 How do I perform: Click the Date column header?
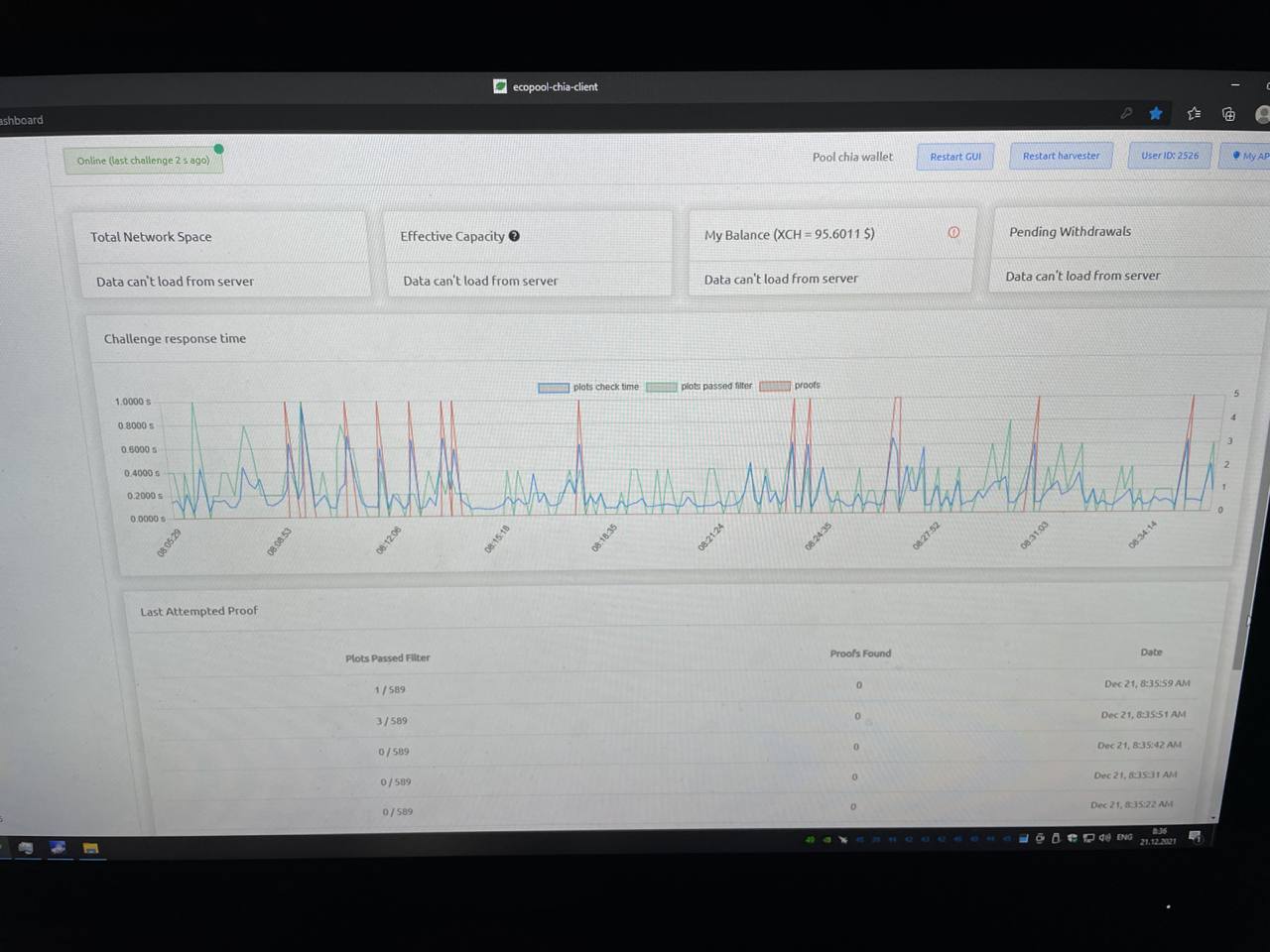(x=1151, y=652)
